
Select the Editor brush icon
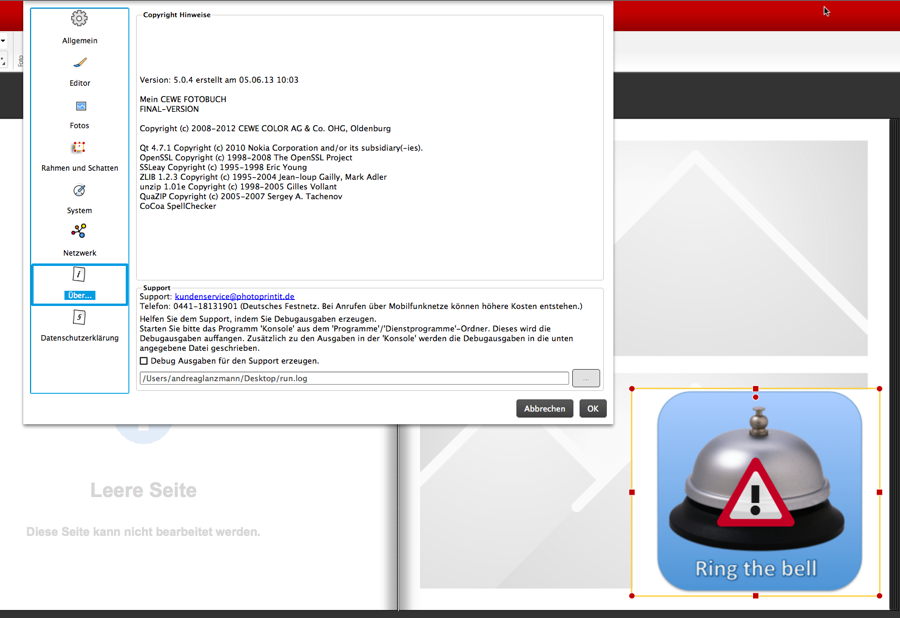[80, 63]
